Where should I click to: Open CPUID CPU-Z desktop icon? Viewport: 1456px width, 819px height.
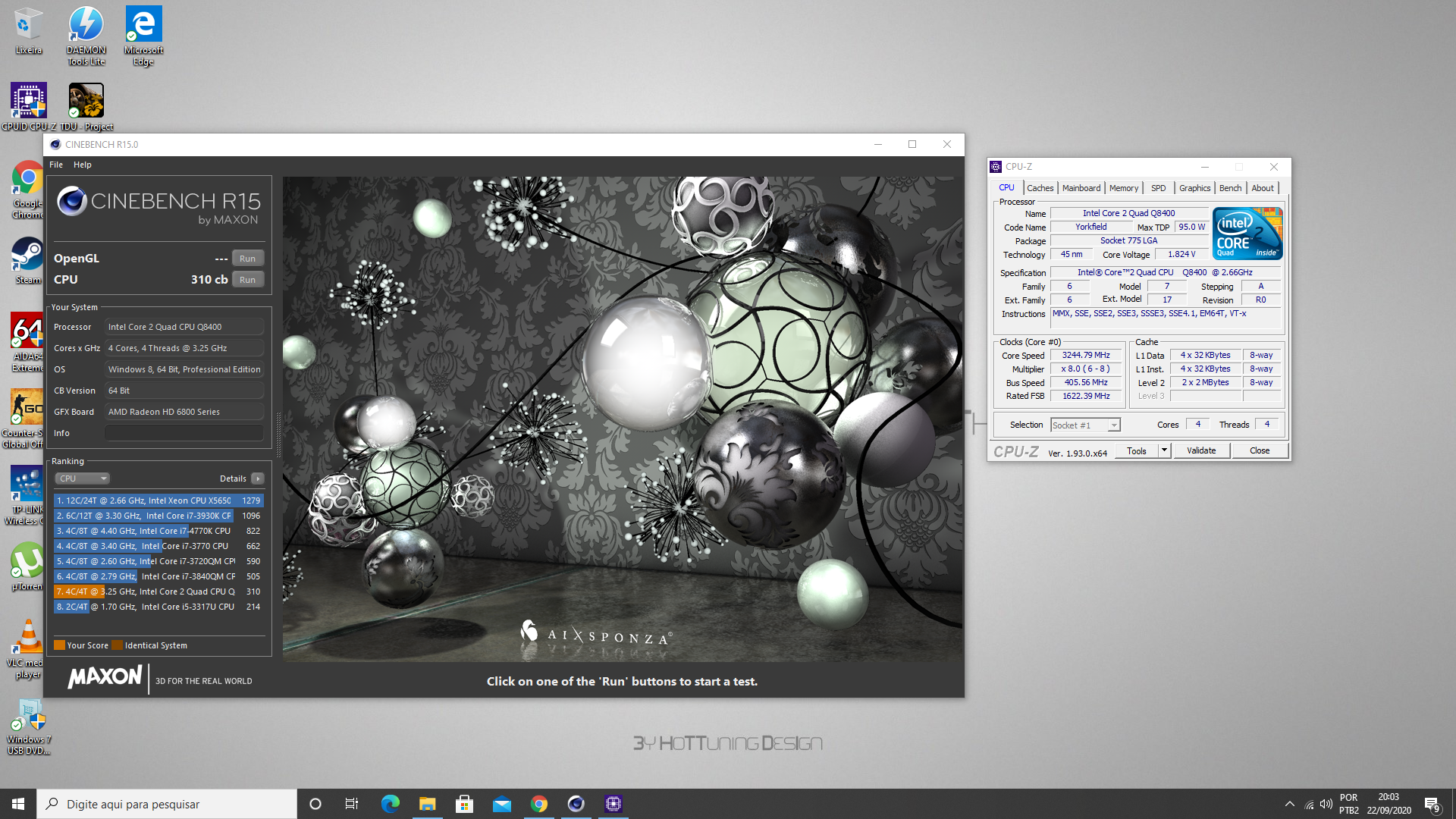(x=28, y=107)
